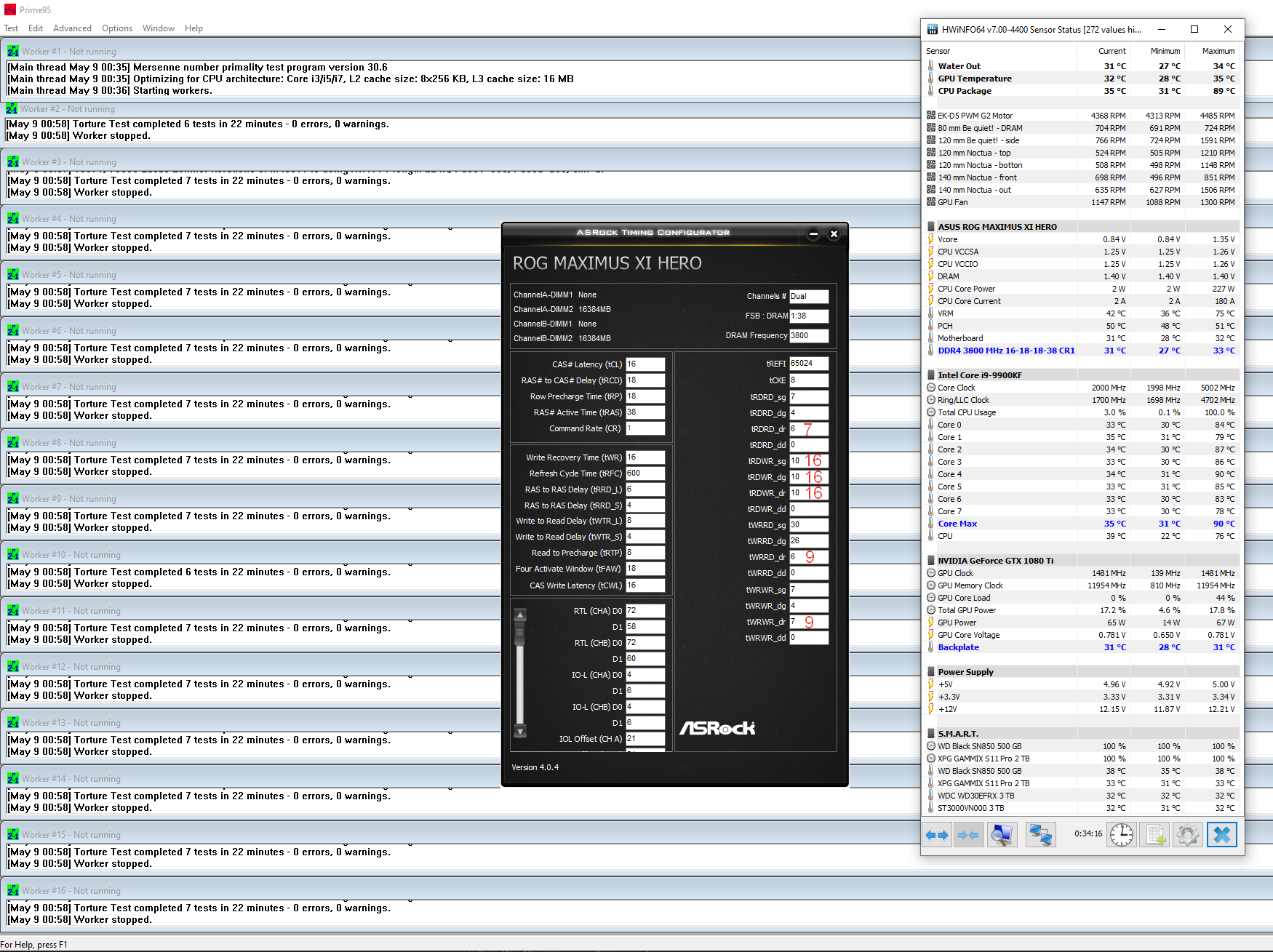
Task: Click ASUS ROG MAXIMUS XI HERO chip icon
Action: [931, 227]
